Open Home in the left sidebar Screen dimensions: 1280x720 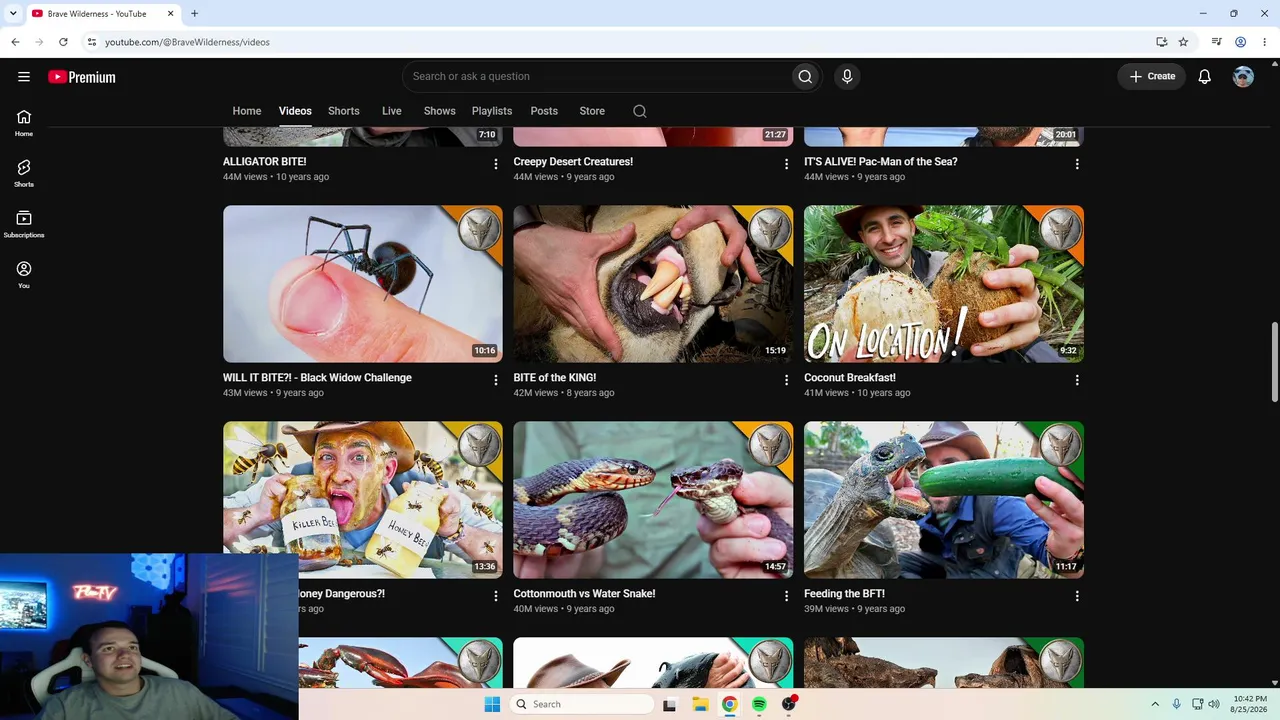[24, 123]
